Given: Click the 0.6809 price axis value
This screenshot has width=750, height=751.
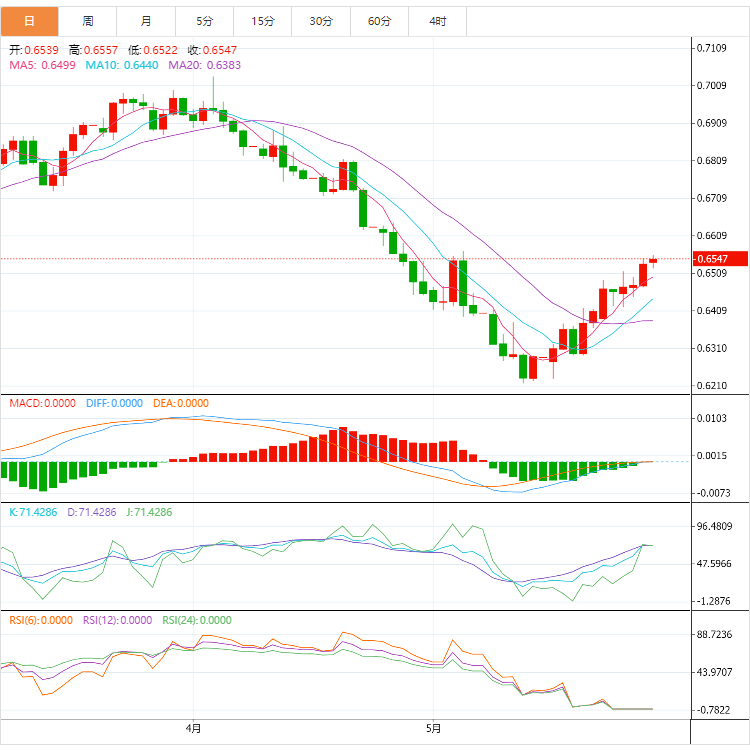Looking at the screenshot, I should [711, 160].
